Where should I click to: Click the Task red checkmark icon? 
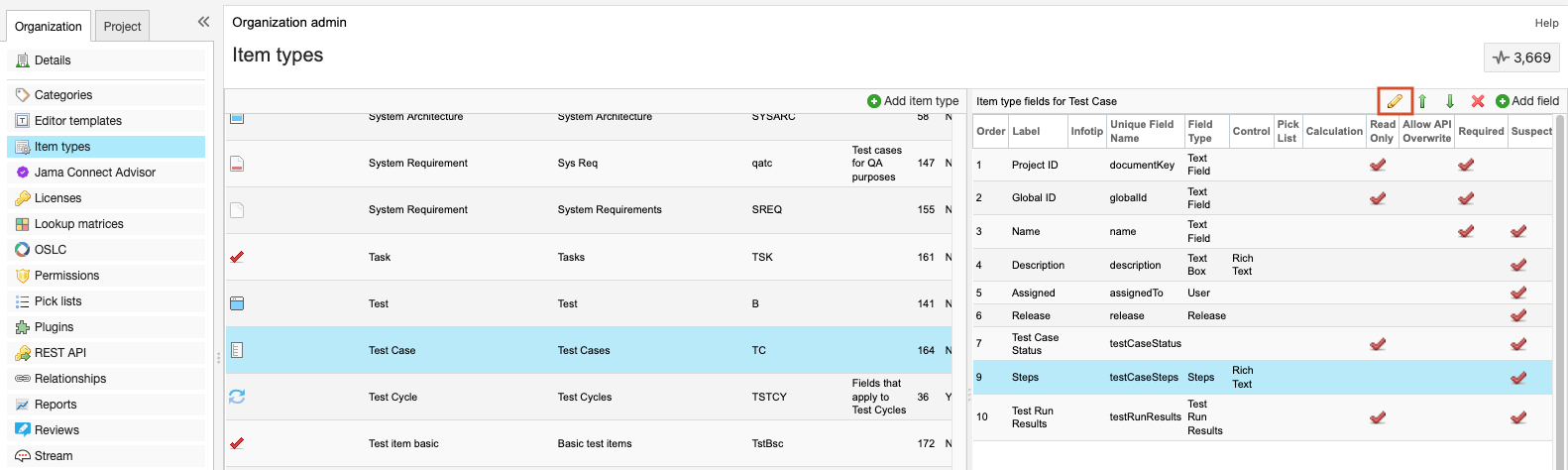(x=237, y=257)
